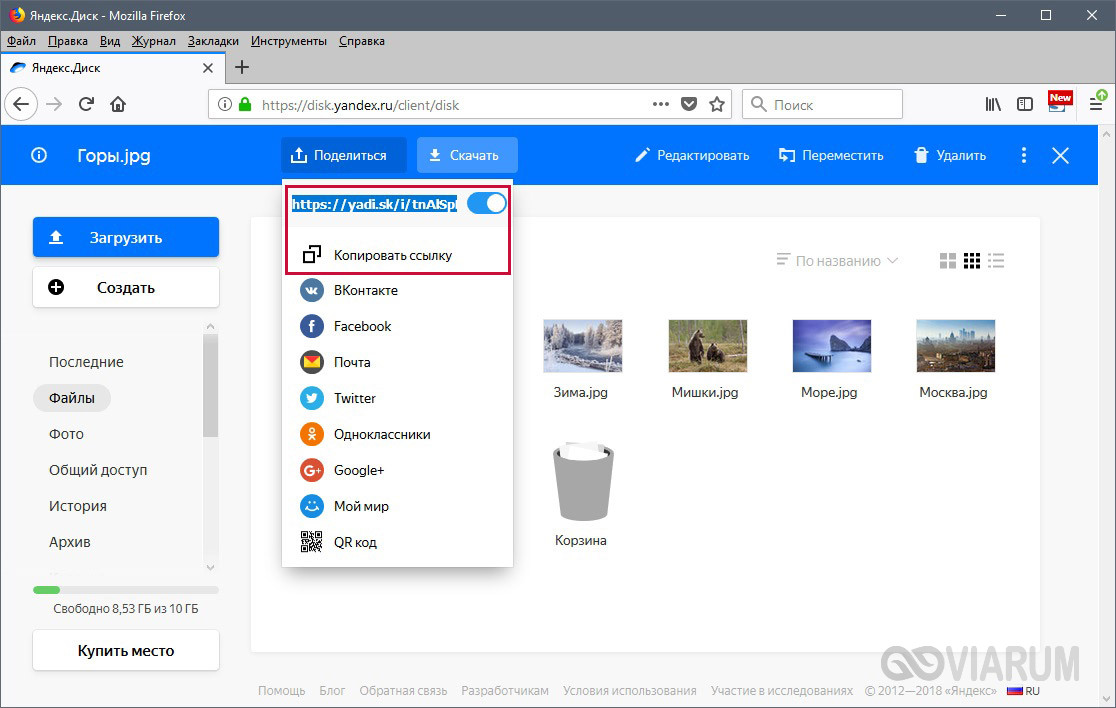1116x708 pixels.
Task: Open the Журнал menu
Action: (154, 41)
